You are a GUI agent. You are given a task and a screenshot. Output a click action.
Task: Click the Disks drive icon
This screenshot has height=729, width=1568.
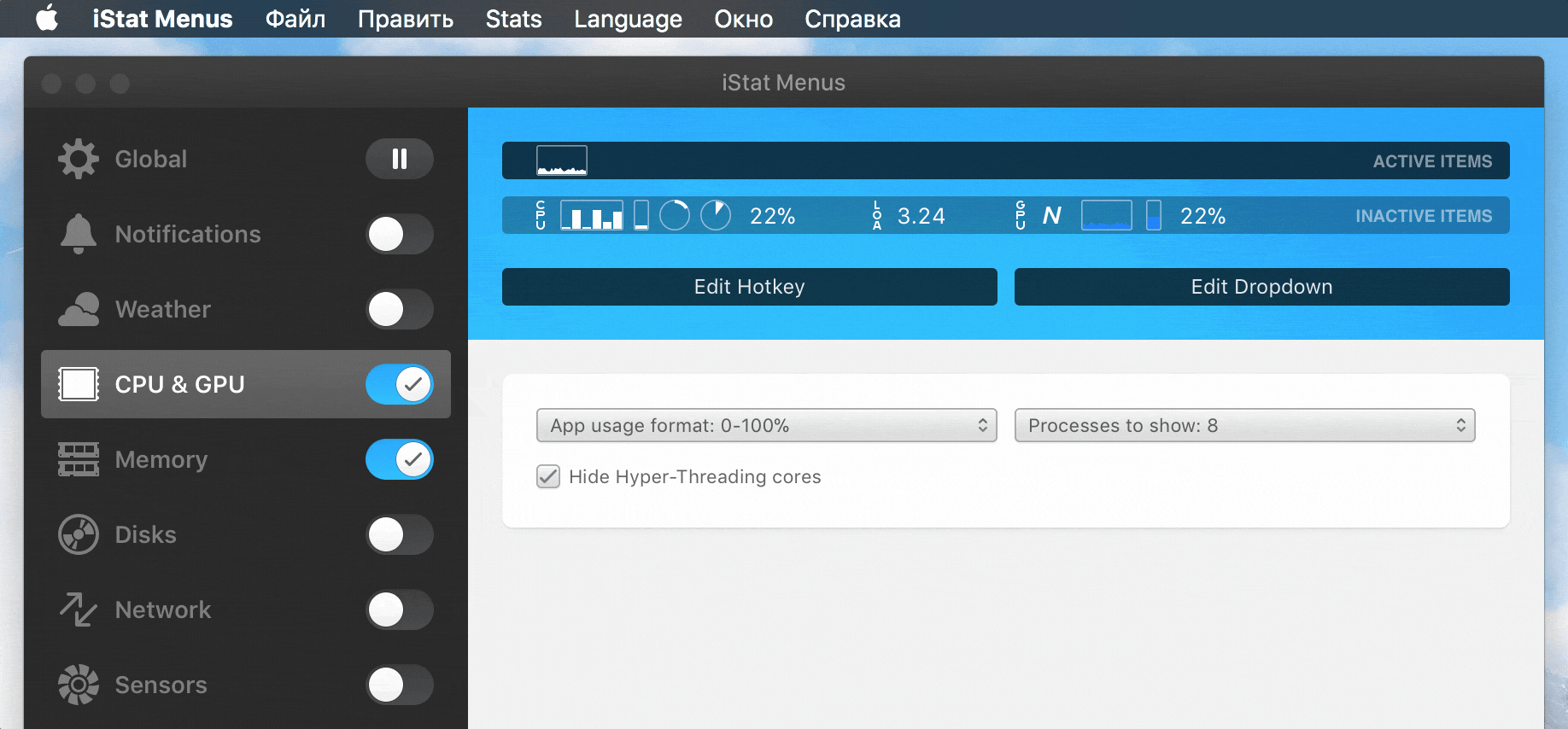coord(79,534)
